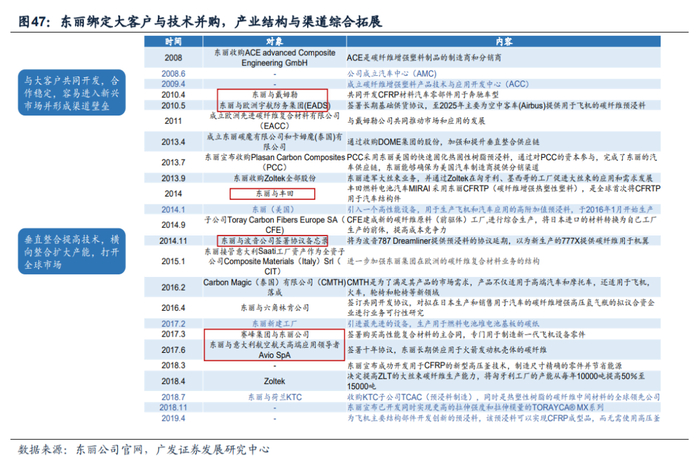Select the 2013.4 date cell
The height and width of the screenshot is (469, 700).
tap(173, 142)
